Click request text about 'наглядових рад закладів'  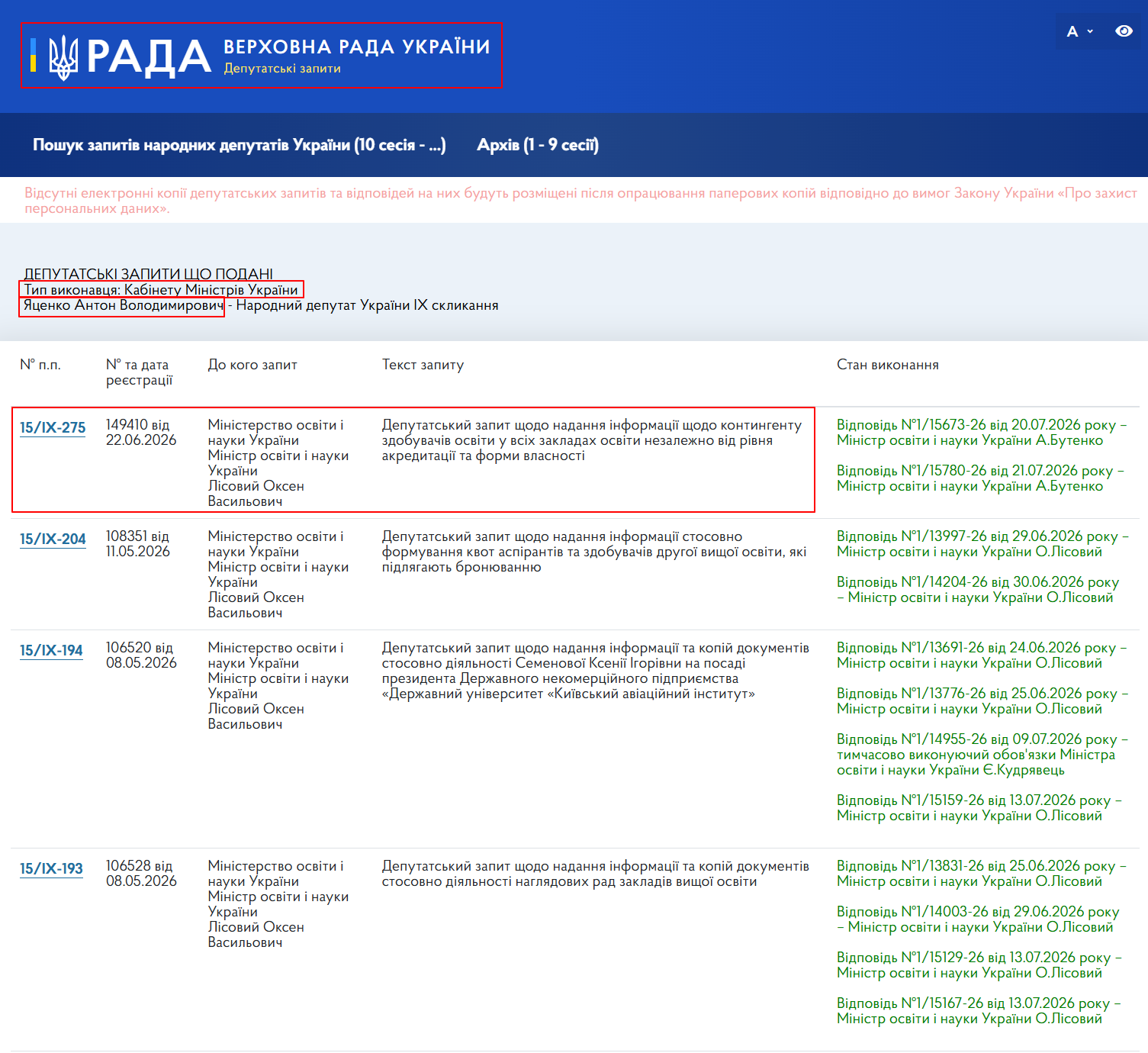596,874
